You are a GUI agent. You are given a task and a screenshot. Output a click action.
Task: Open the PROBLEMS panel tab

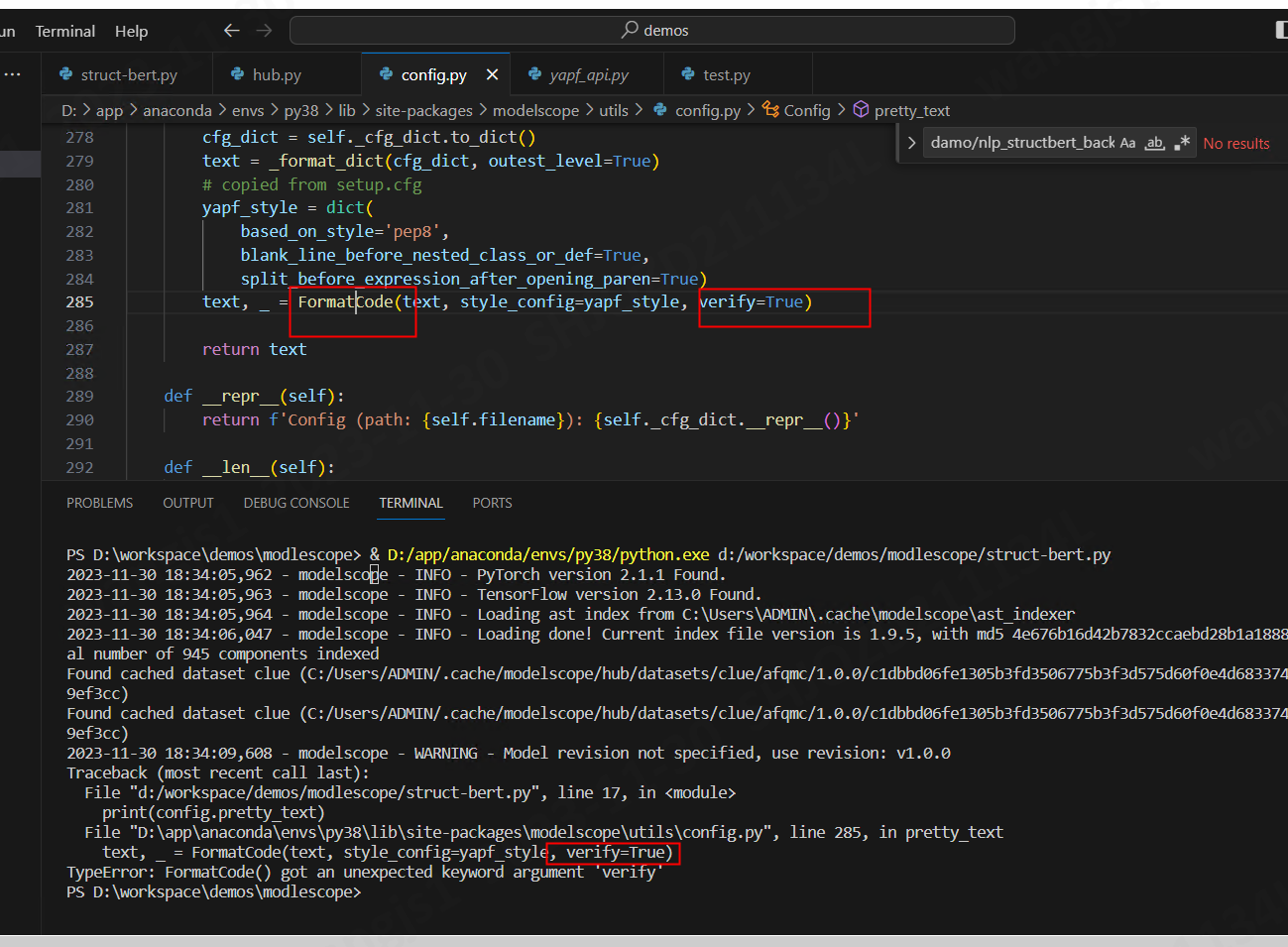99,503
